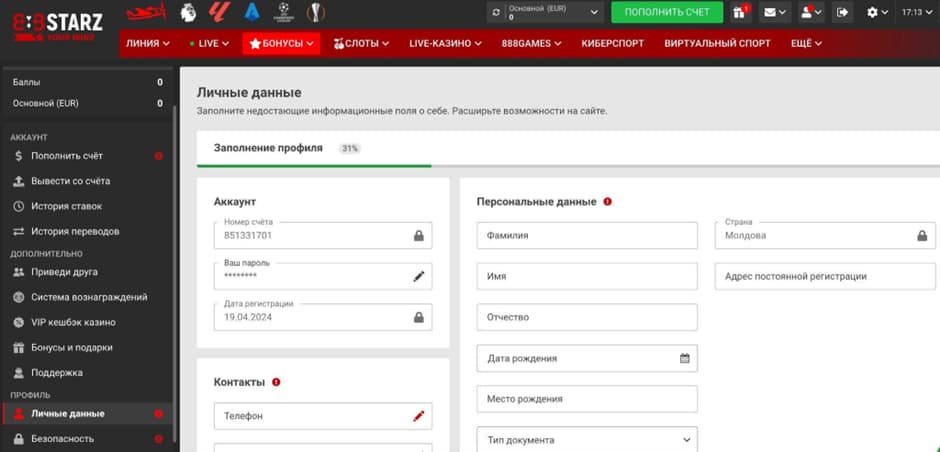Open the Champions League ball icon
The height and width of the screenshot is (452, 940).
(284, 12)
